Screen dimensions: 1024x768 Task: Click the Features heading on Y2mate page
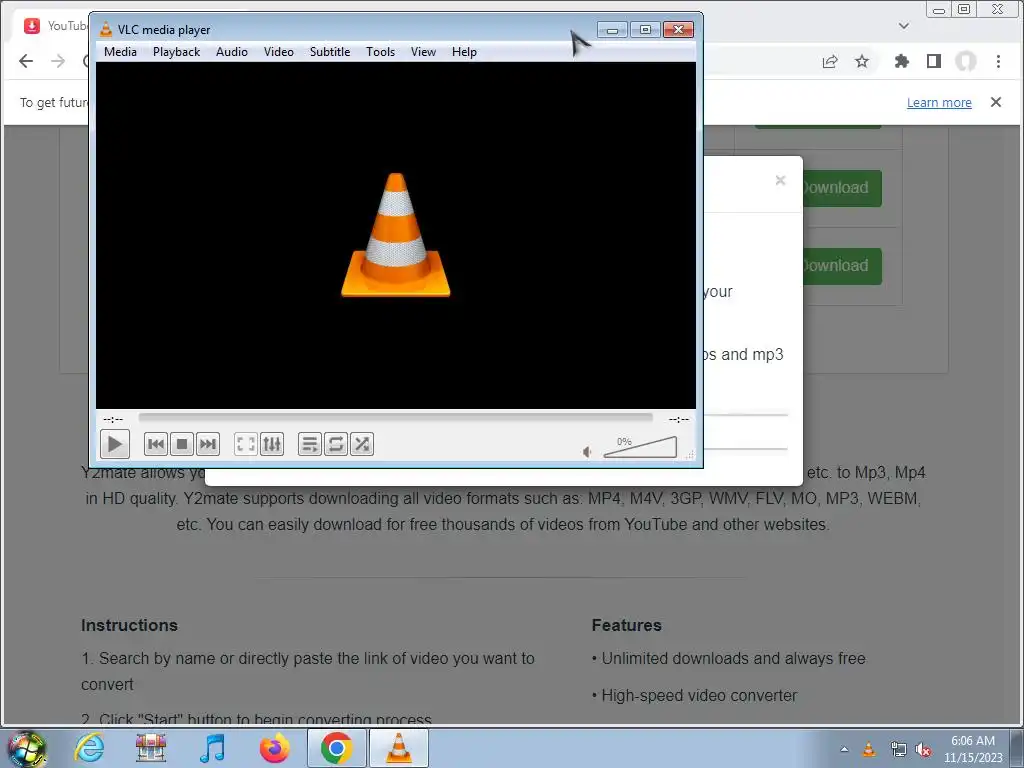tap(626, 625)
